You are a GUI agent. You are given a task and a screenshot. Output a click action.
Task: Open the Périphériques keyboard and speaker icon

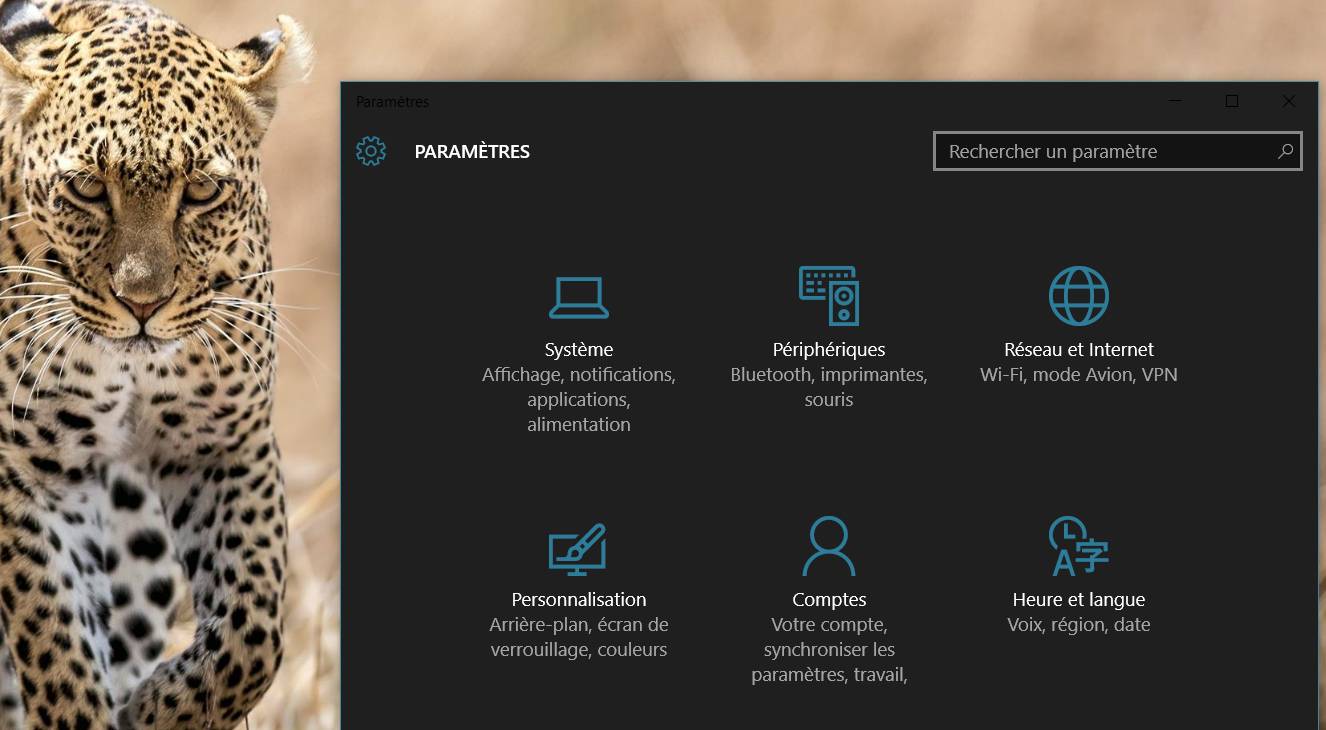click(829, 295)
